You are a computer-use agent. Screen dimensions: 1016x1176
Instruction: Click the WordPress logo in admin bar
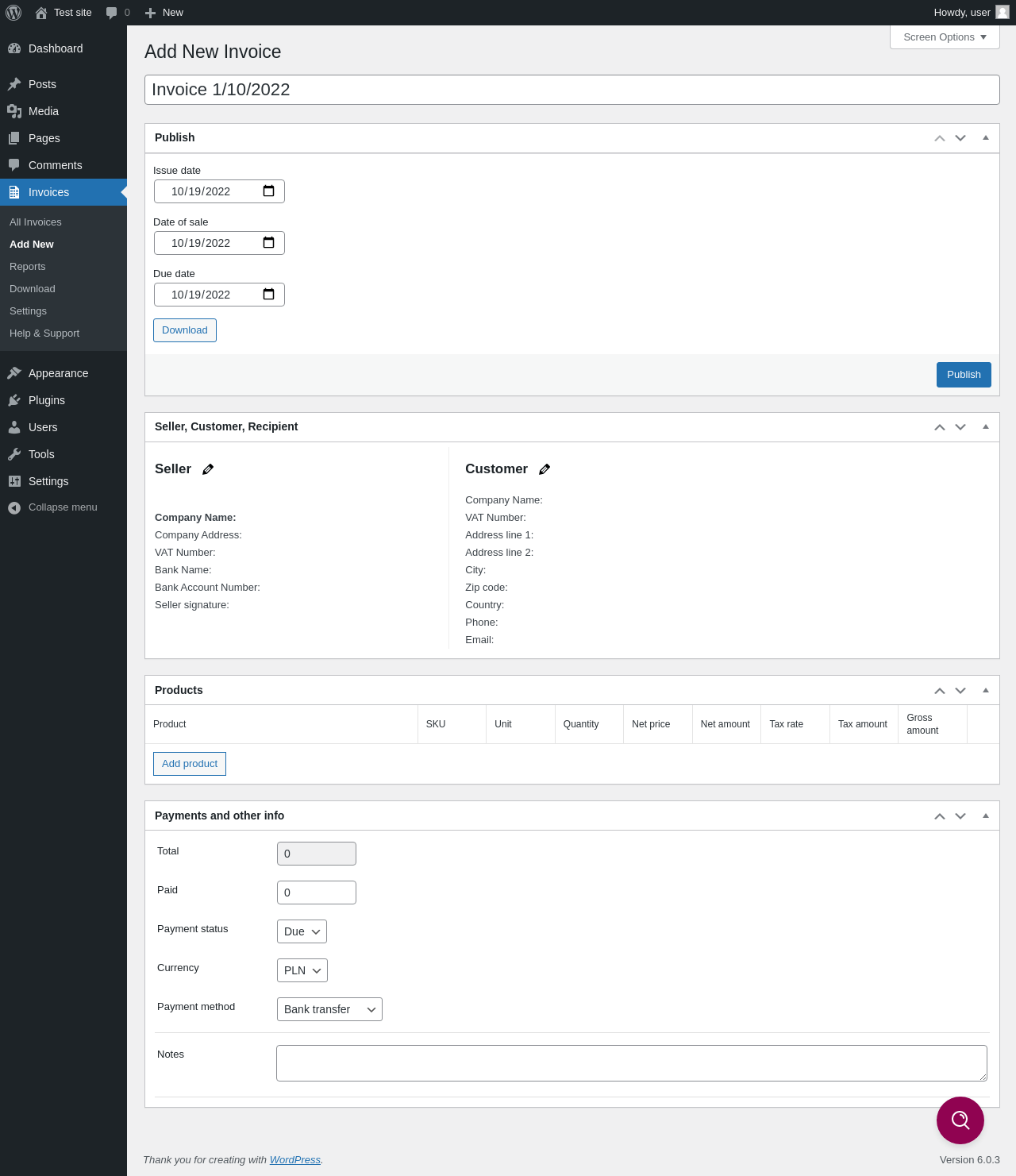(x=13, y=13)
